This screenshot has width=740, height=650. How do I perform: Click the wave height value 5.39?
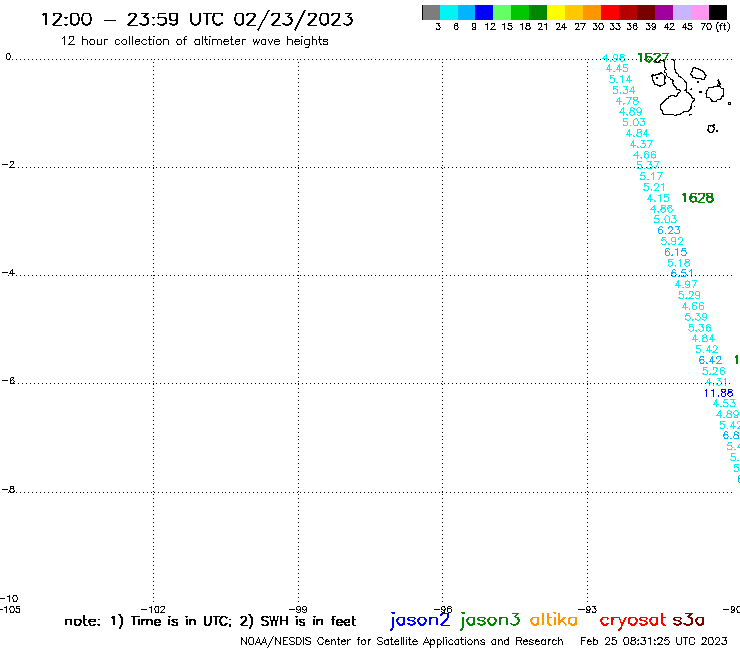pos(696,317)
